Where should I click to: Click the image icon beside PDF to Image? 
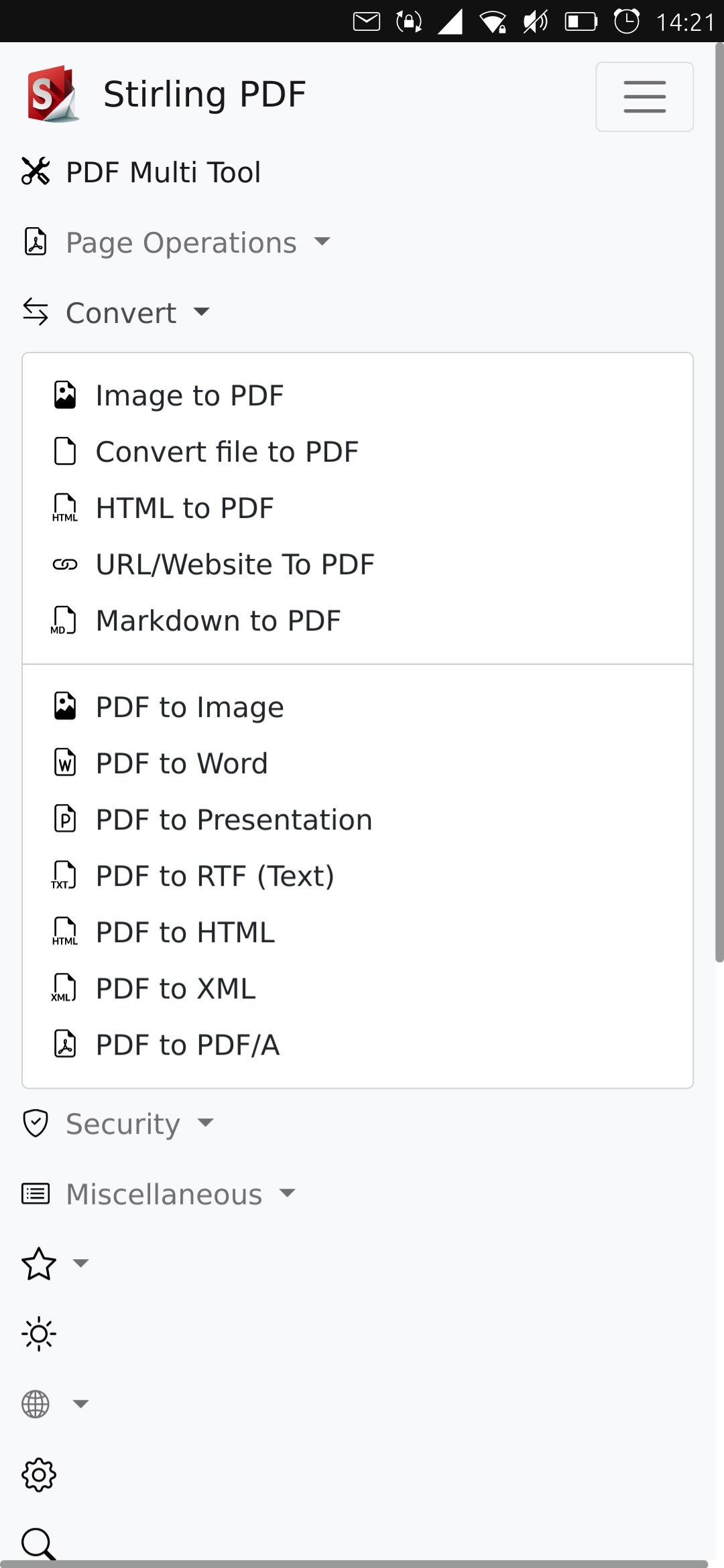point(65,706)
